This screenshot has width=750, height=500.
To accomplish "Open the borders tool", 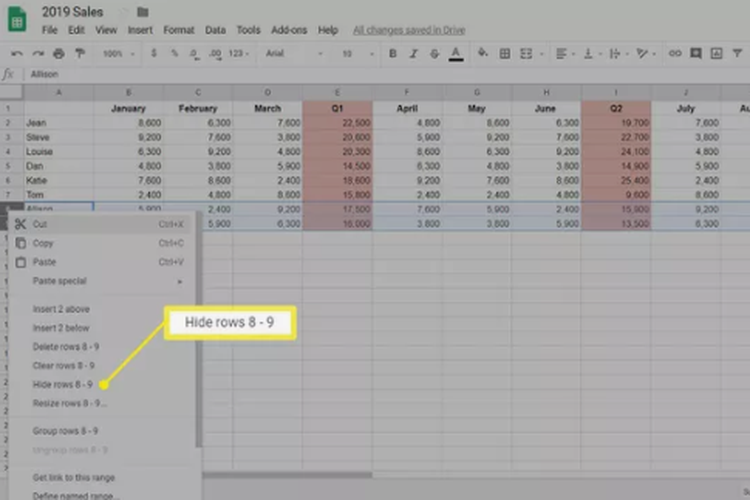I will click(x=504, y=54).
